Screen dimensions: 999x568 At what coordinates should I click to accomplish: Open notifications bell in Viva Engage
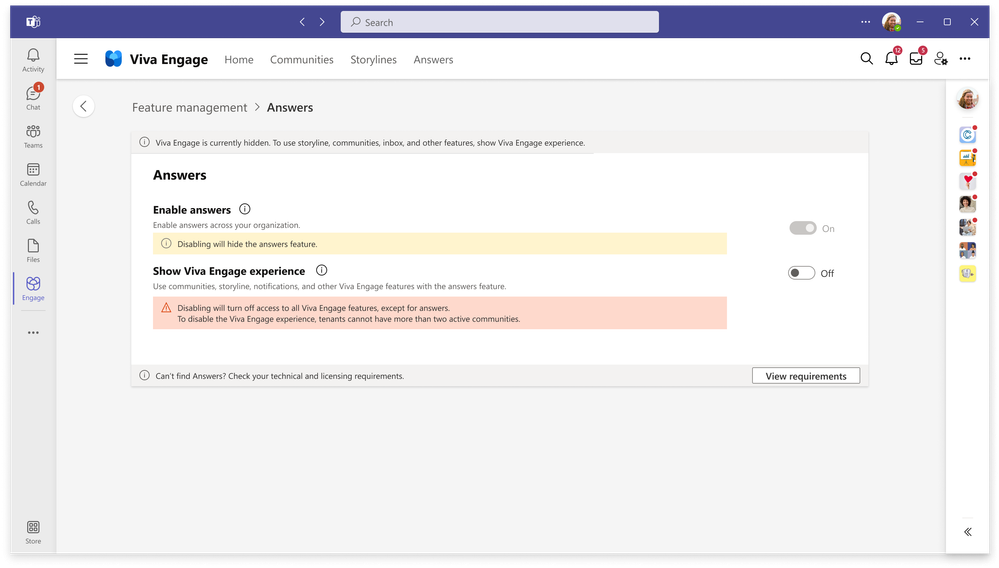[x=891, y=59]
